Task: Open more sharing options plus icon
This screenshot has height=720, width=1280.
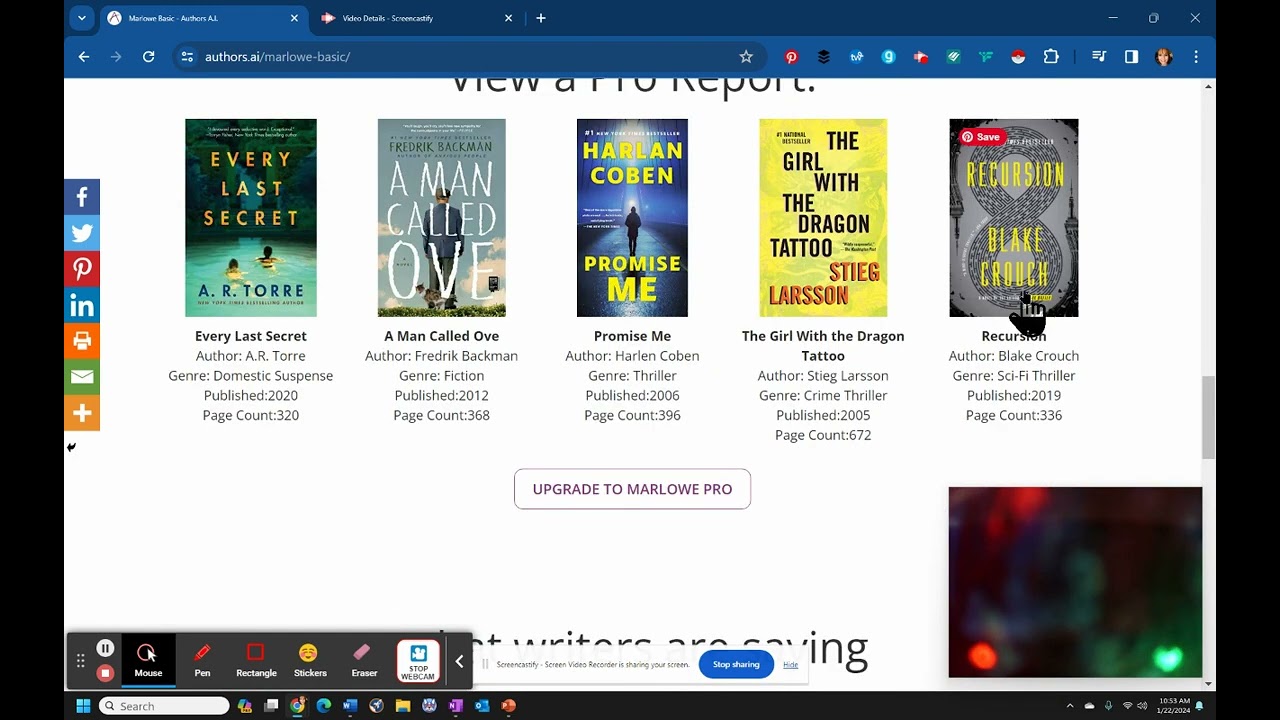Action: click(x=82, y=413)
